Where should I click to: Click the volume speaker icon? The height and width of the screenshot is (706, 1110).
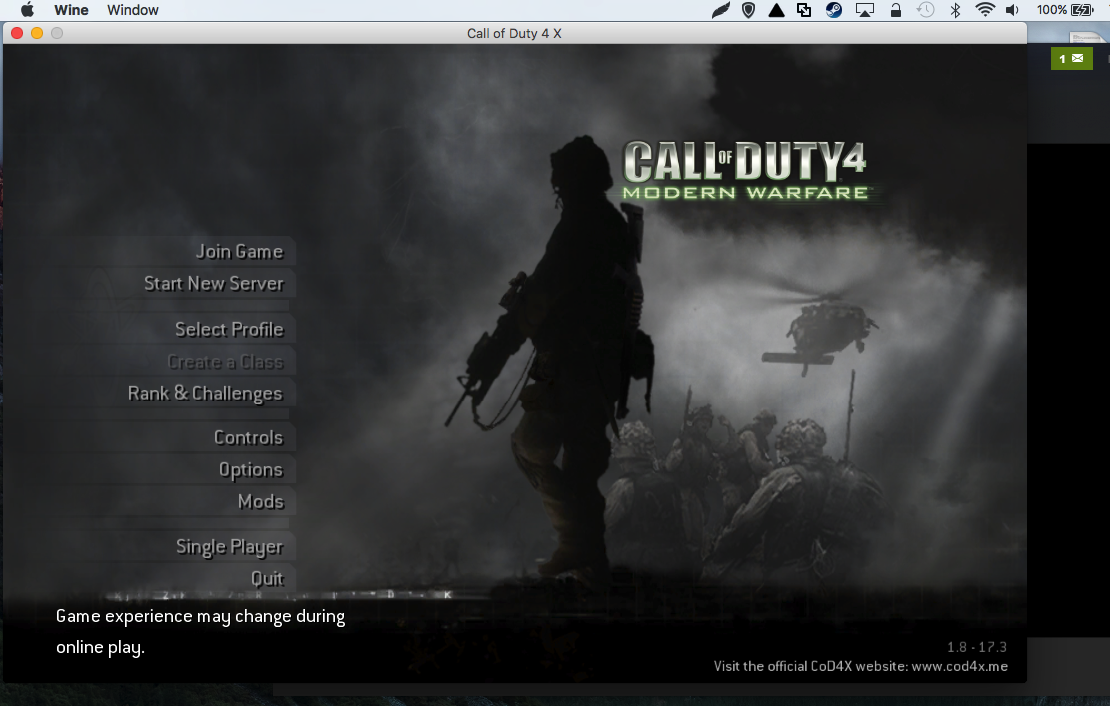tap(1012, 10)
